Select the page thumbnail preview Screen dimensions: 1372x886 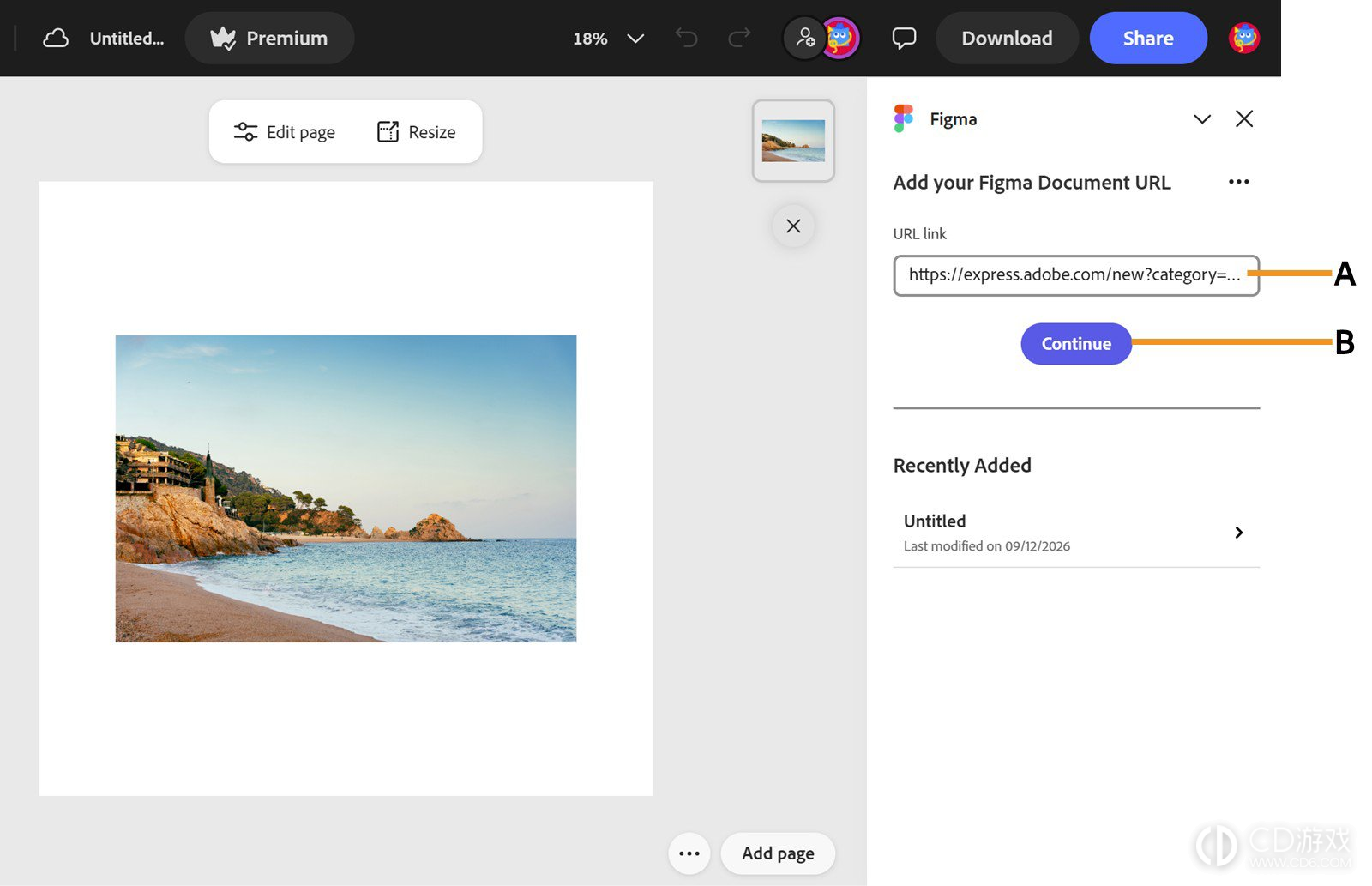793,141
